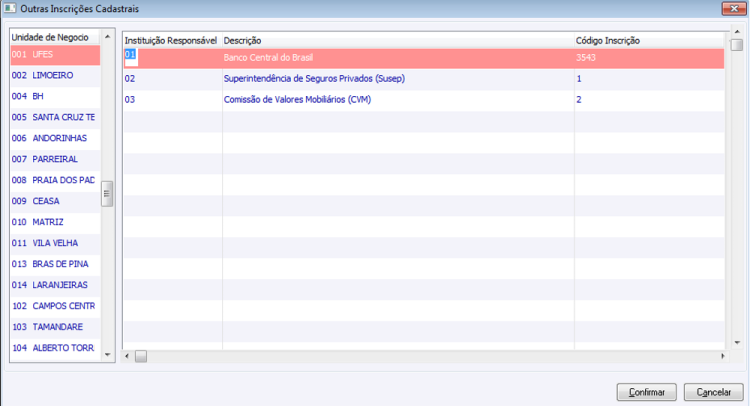Confirm the cadastral registrations

(x=647, y=392)
